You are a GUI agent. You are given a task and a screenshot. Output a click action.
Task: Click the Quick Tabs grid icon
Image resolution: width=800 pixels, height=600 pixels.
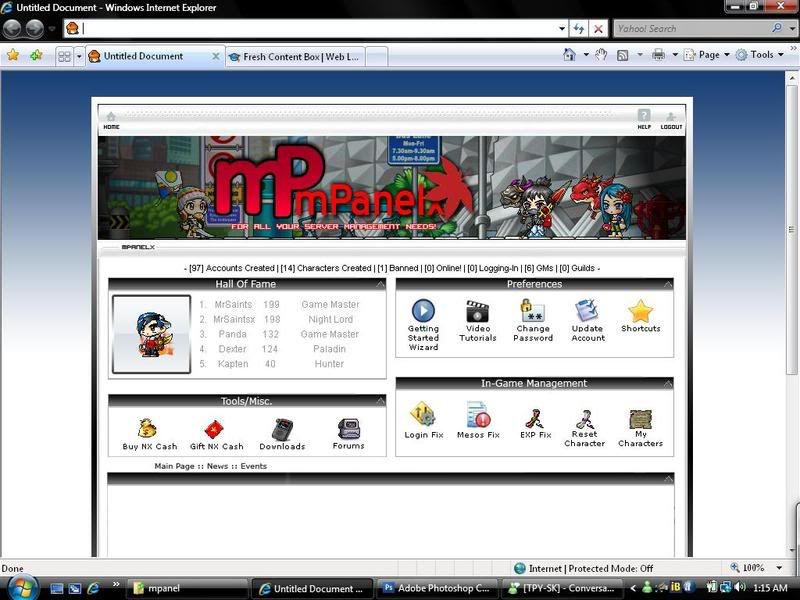[x=64, y=56]
